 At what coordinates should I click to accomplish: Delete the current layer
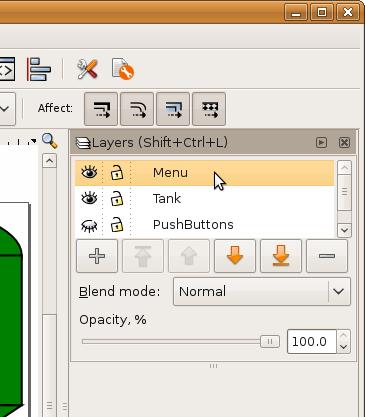tap(327, 256)
